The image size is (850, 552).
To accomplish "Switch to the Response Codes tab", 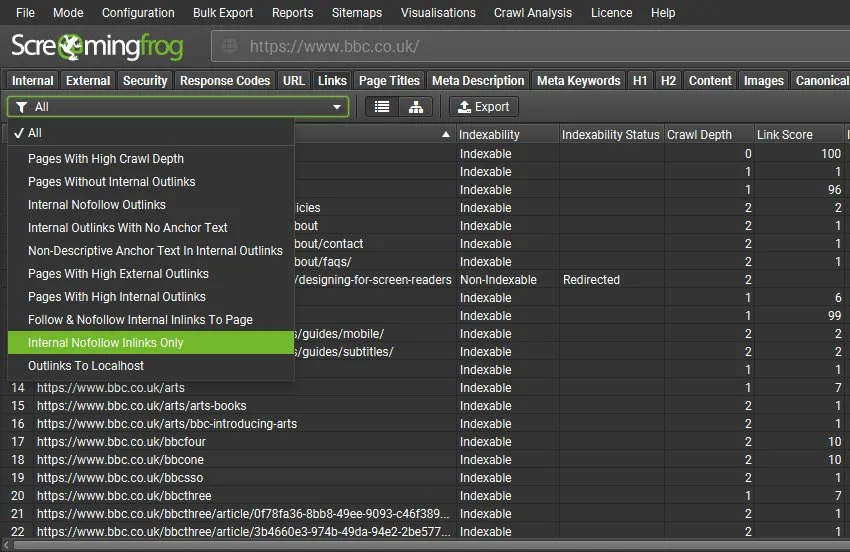I will tap(225, 81).
